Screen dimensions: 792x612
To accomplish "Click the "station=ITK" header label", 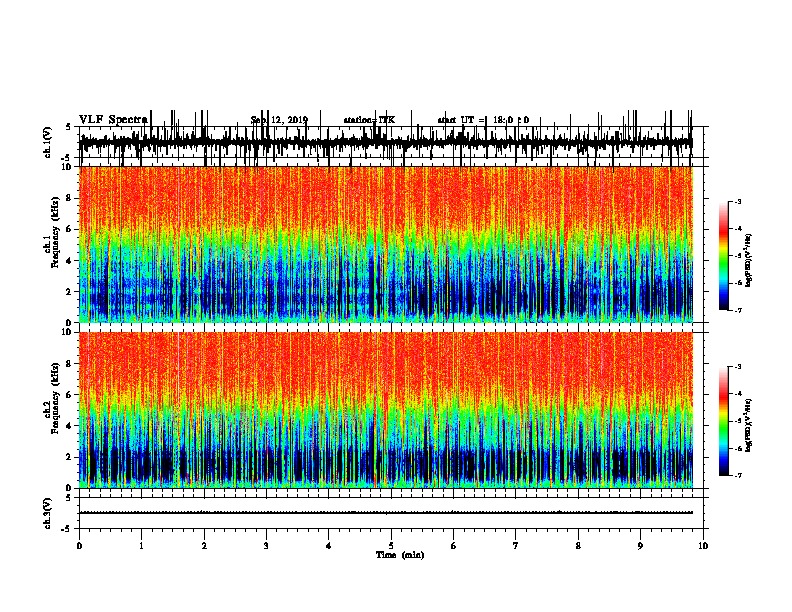I will 369,120.
